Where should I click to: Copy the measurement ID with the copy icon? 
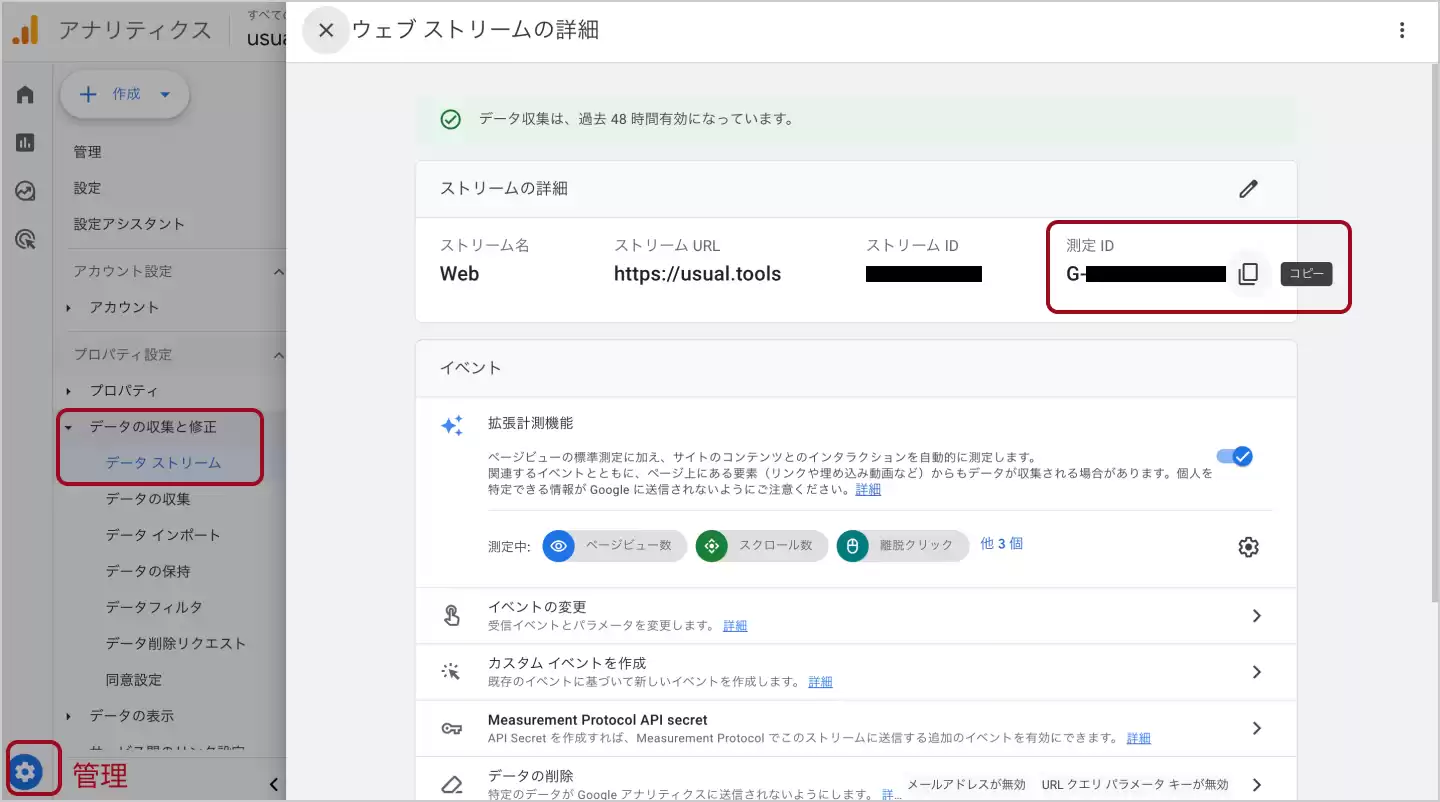coord(1248,274)
